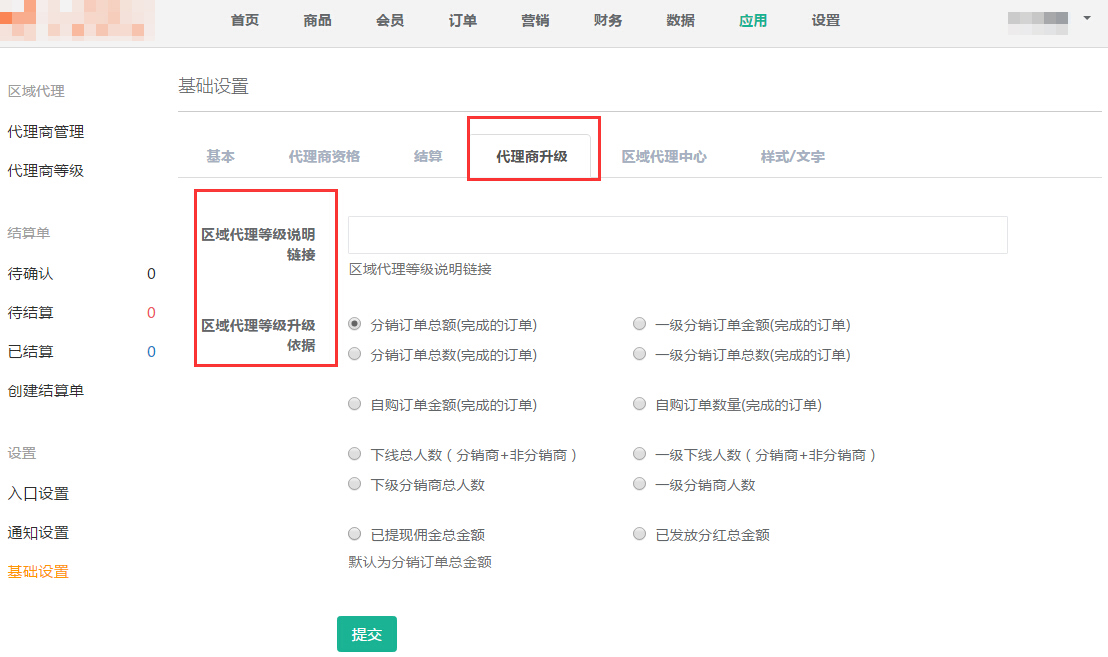Image resolution: width=1108 pixels, height=657 pixels.
Task: Open 通知设置 in the sidebar
Action: click(38, 532)
